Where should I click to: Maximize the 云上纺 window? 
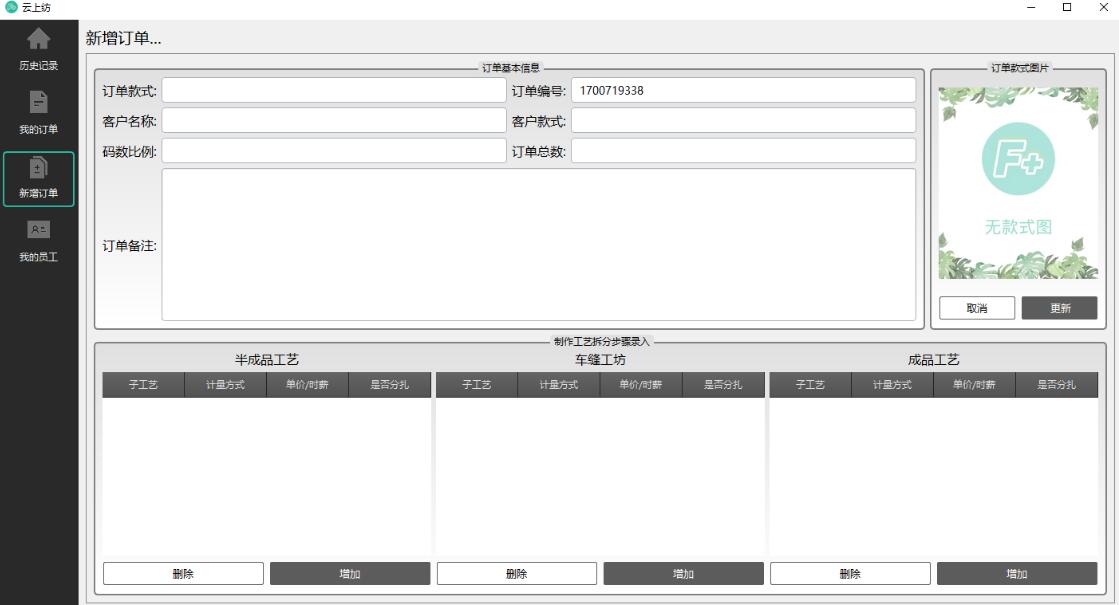pyautogui.click(x=1067, y=7)
